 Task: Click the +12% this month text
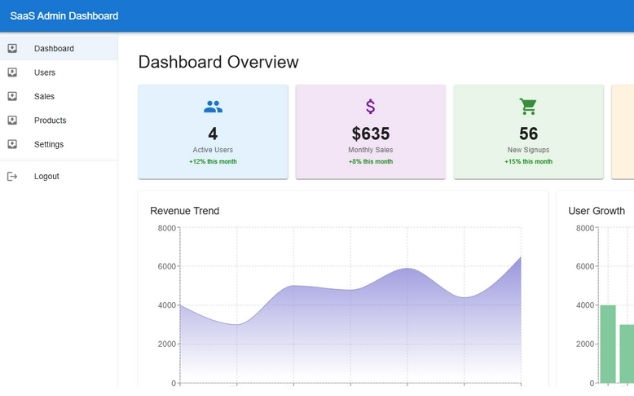(213, 161)
